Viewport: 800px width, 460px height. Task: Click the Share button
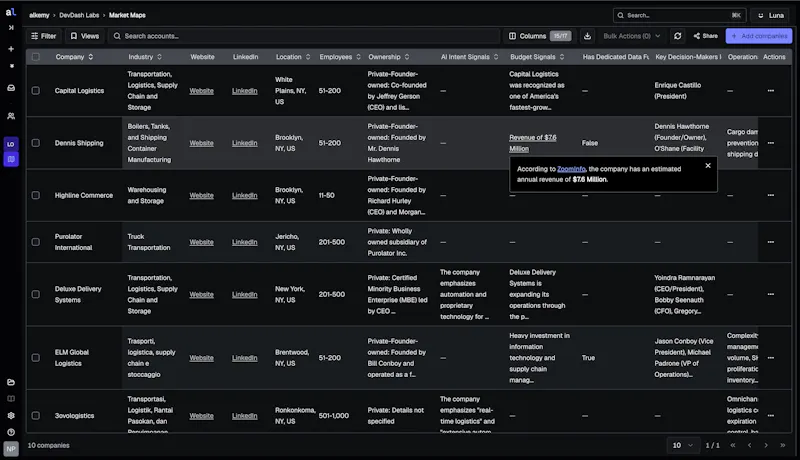706,36
